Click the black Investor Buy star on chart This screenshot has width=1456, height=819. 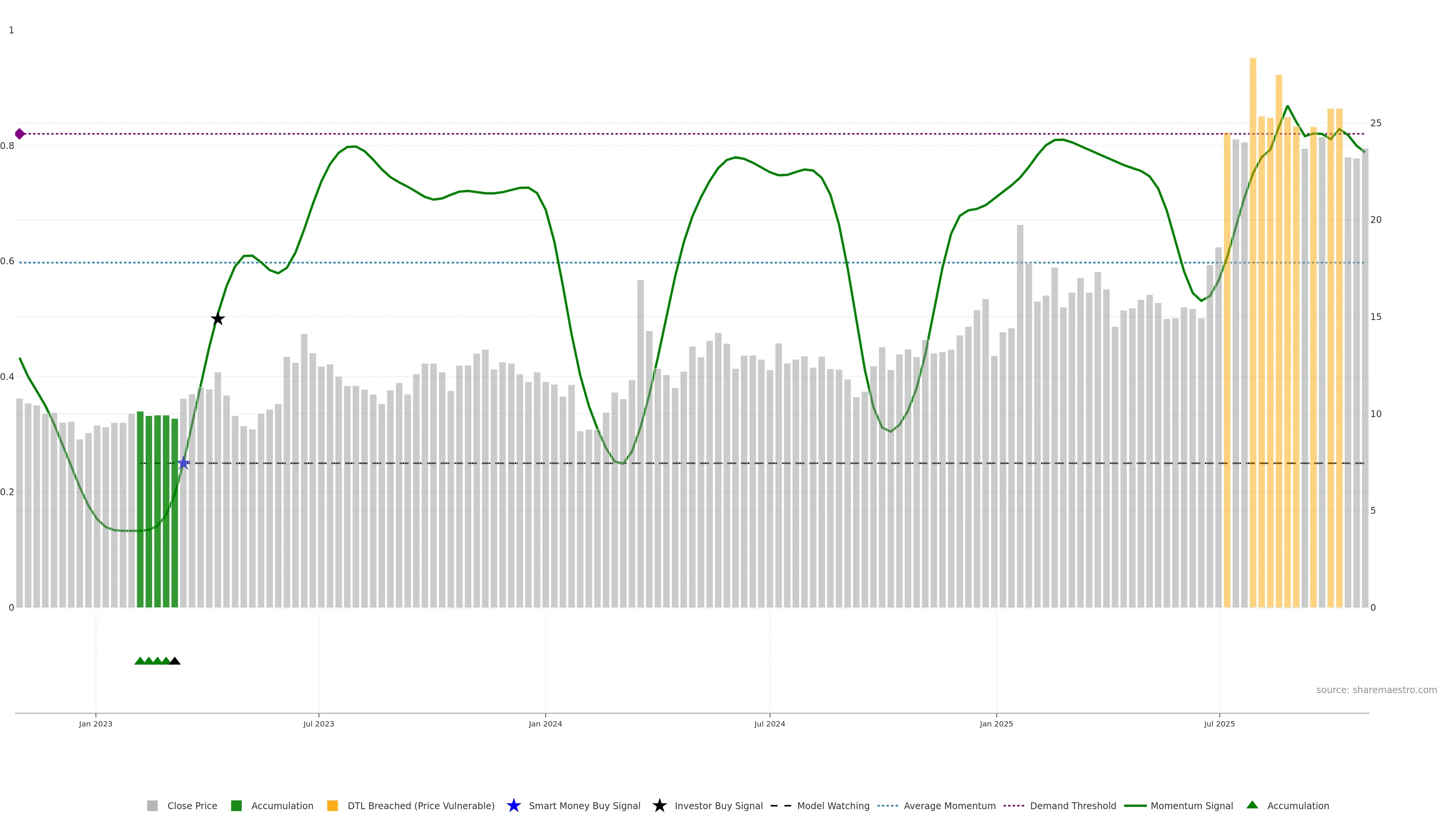click(218, 319)
